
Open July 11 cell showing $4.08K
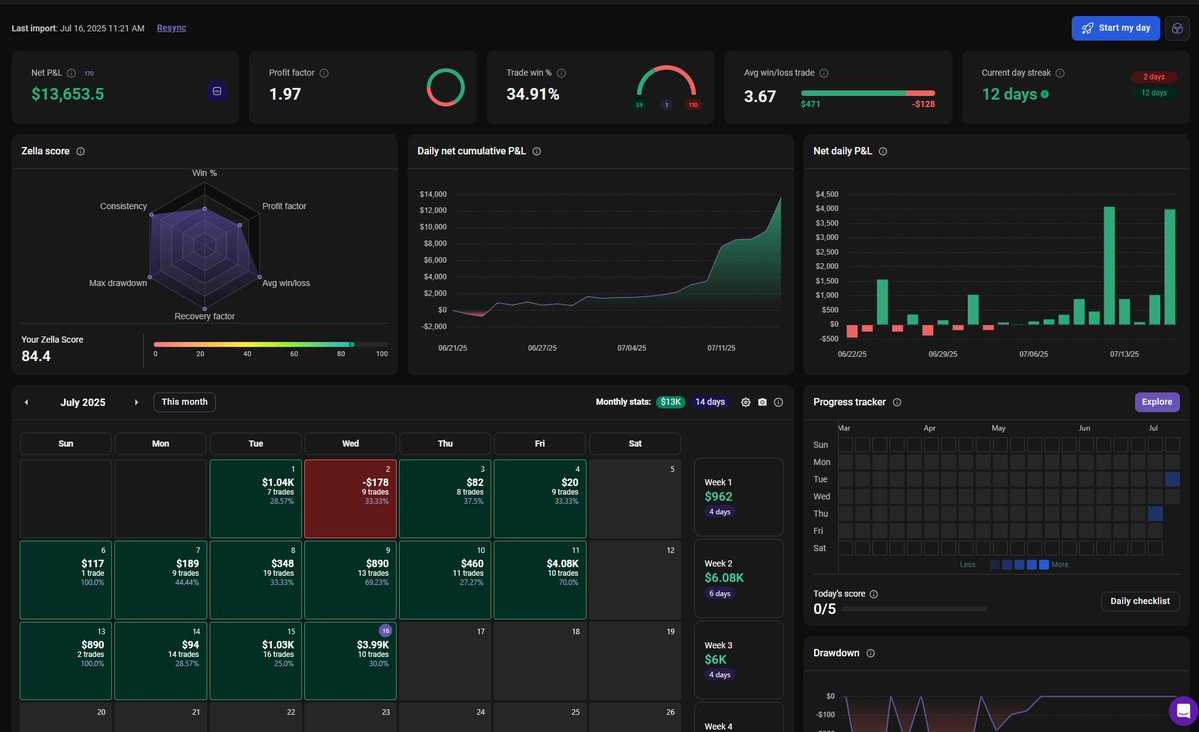540,580
